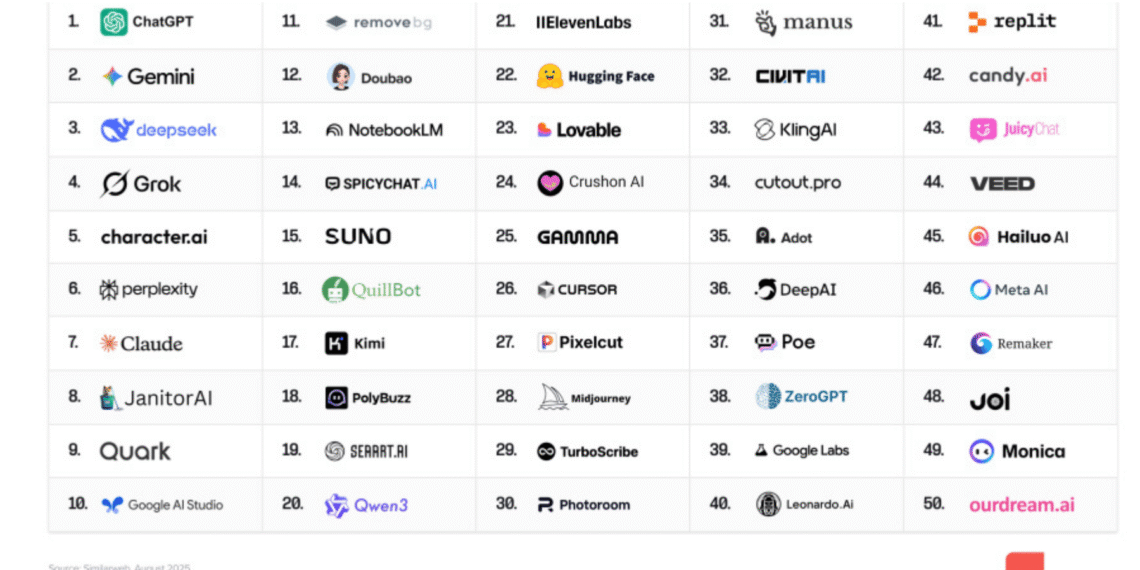Viewport: 1140px width, 570px height.
Task: Click the cutout.pro name
Action: (x=797, y=183)
